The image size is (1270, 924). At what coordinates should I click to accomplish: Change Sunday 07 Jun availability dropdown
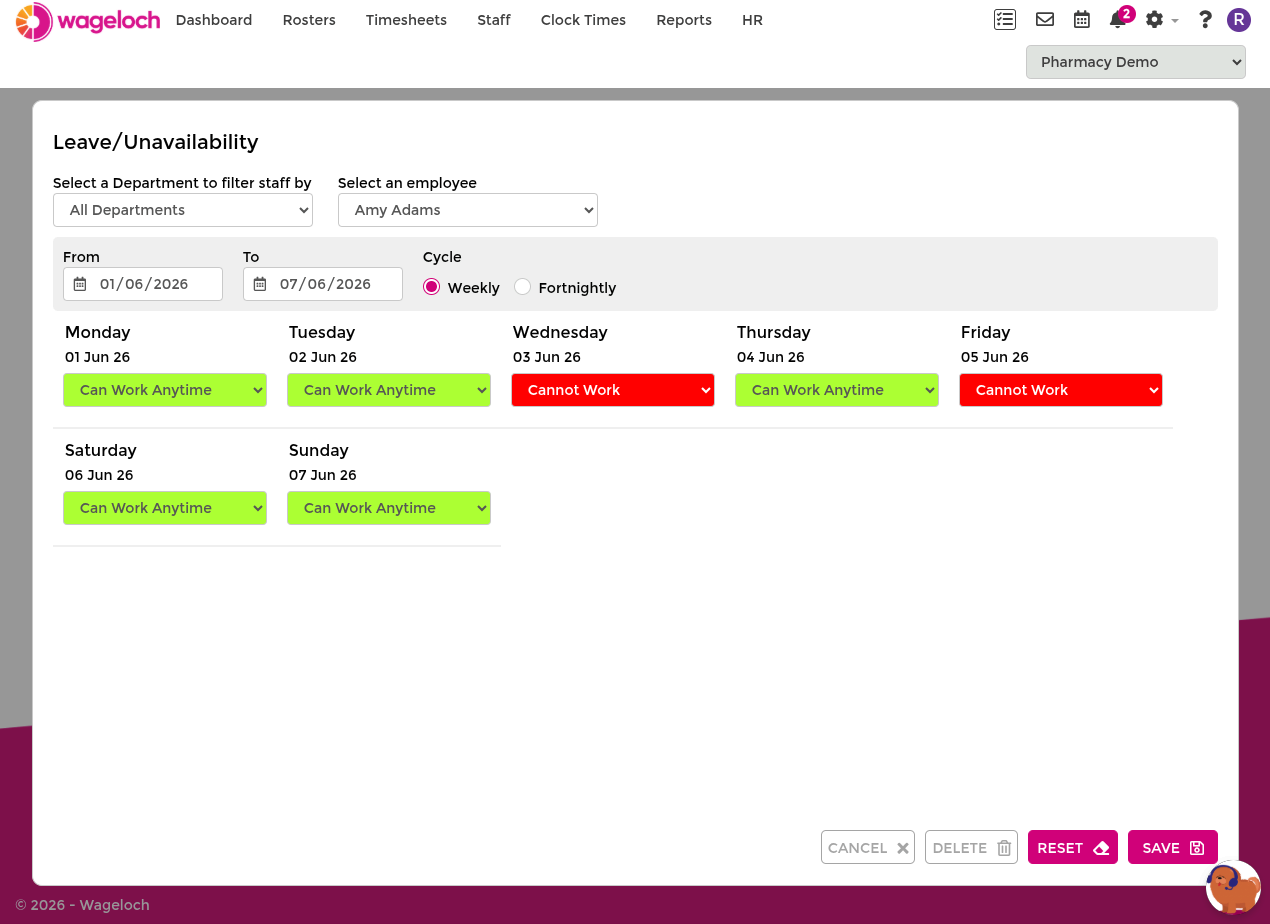point(389,508)
